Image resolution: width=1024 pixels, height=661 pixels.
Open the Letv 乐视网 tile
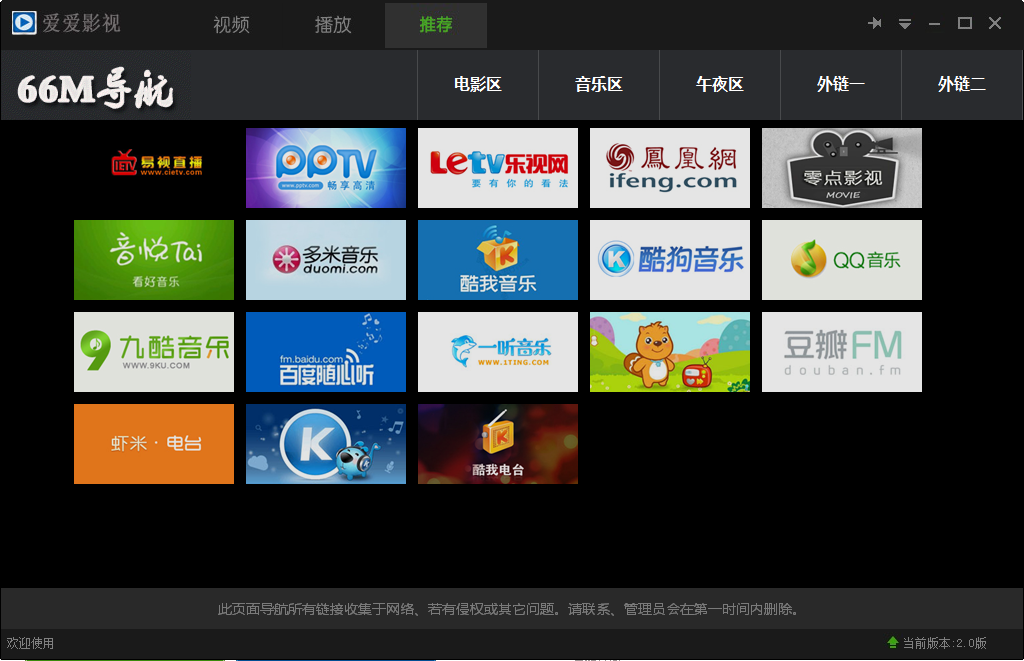coord(498,168)
